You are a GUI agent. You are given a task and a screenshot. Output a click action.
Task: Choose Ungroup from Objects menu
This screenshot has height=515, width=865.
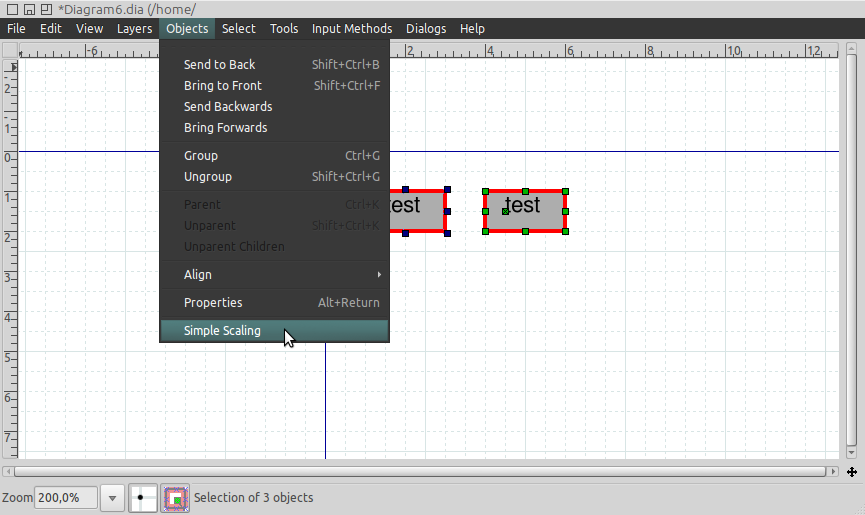pos(275,176)
